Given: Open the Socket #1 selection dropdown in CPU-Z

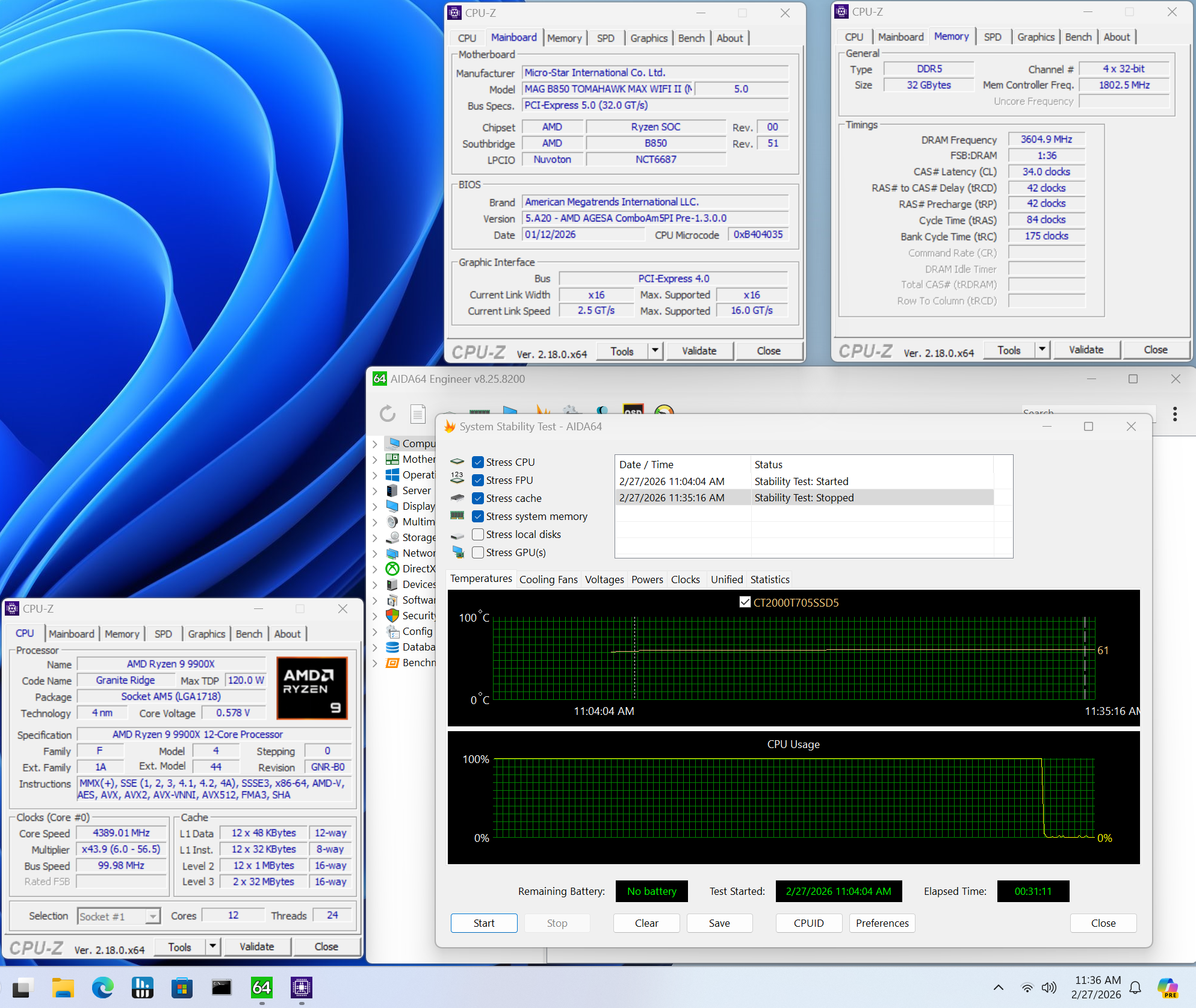Looking at the screenshot, I should pyautogui.click(x=152, y=915).
